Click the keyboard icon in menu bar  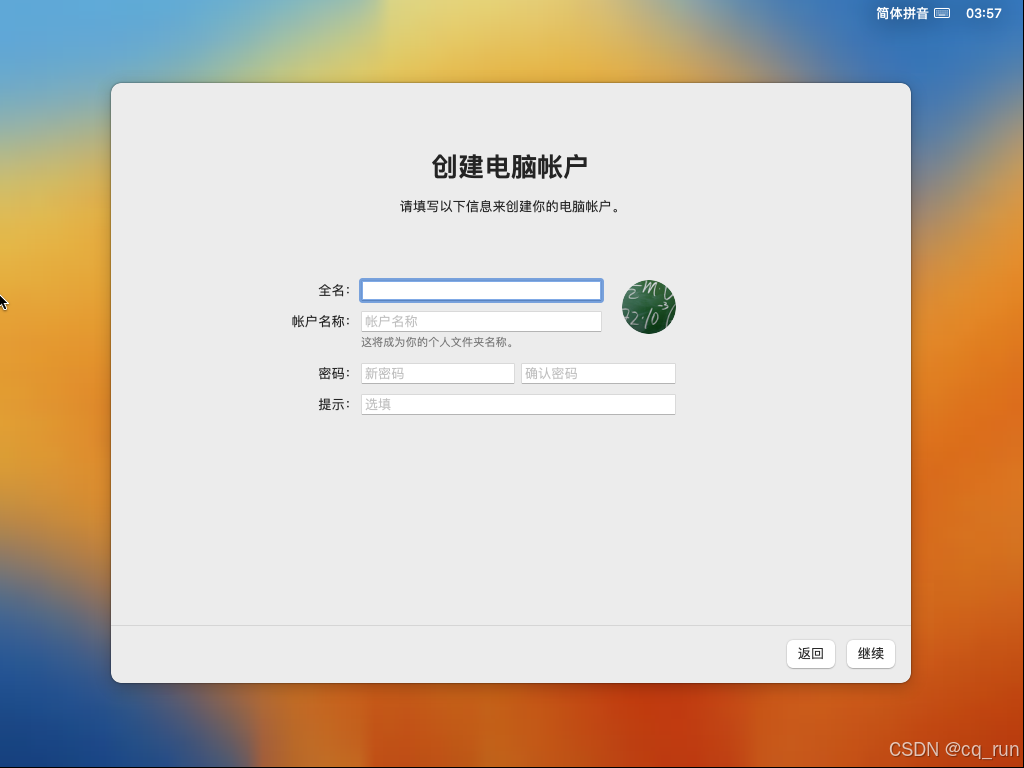coord(942,13)
